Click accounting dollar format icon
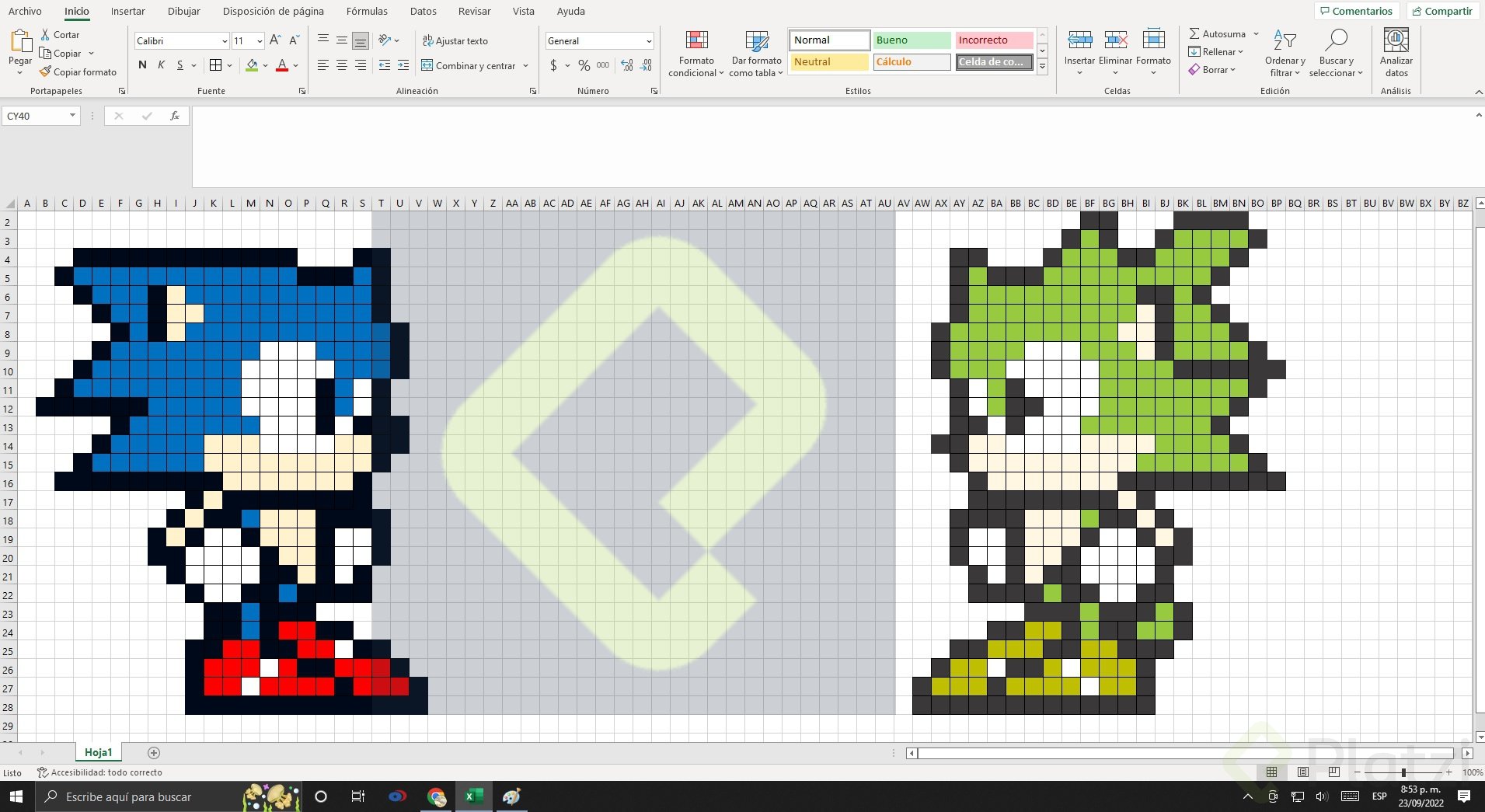 click(x=553, y=65)
